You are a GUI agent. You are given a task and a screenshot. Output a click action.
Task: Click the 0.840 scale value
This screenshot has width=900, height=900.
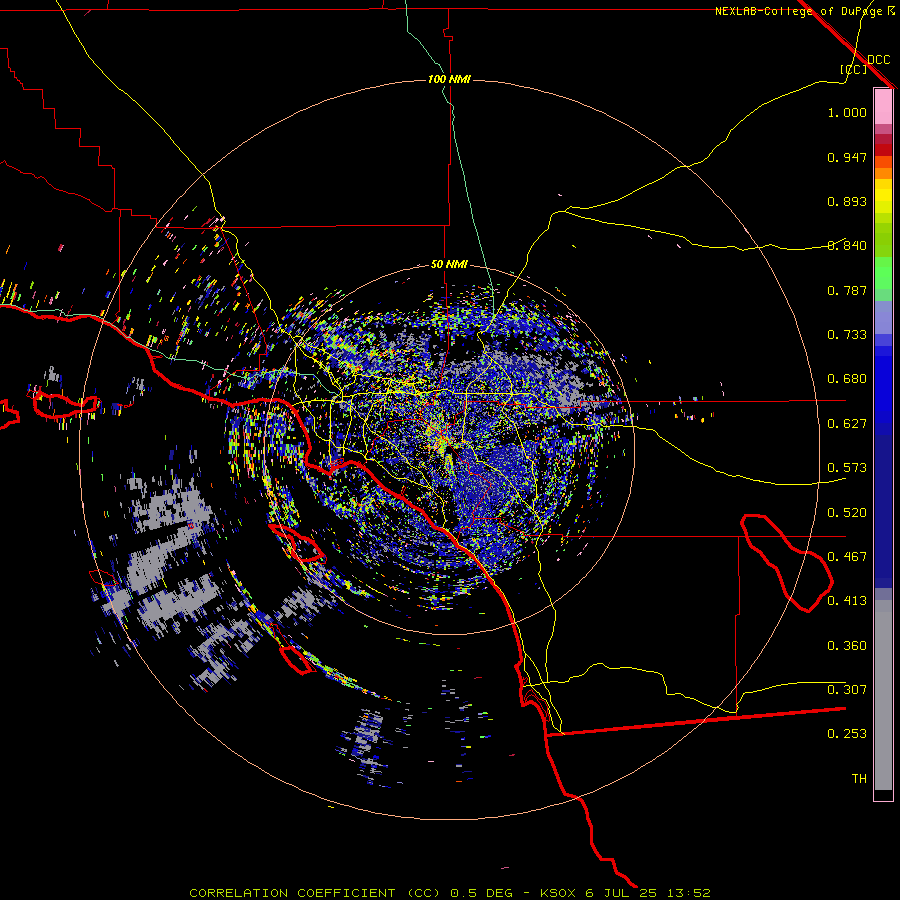[x=847, y=246]
